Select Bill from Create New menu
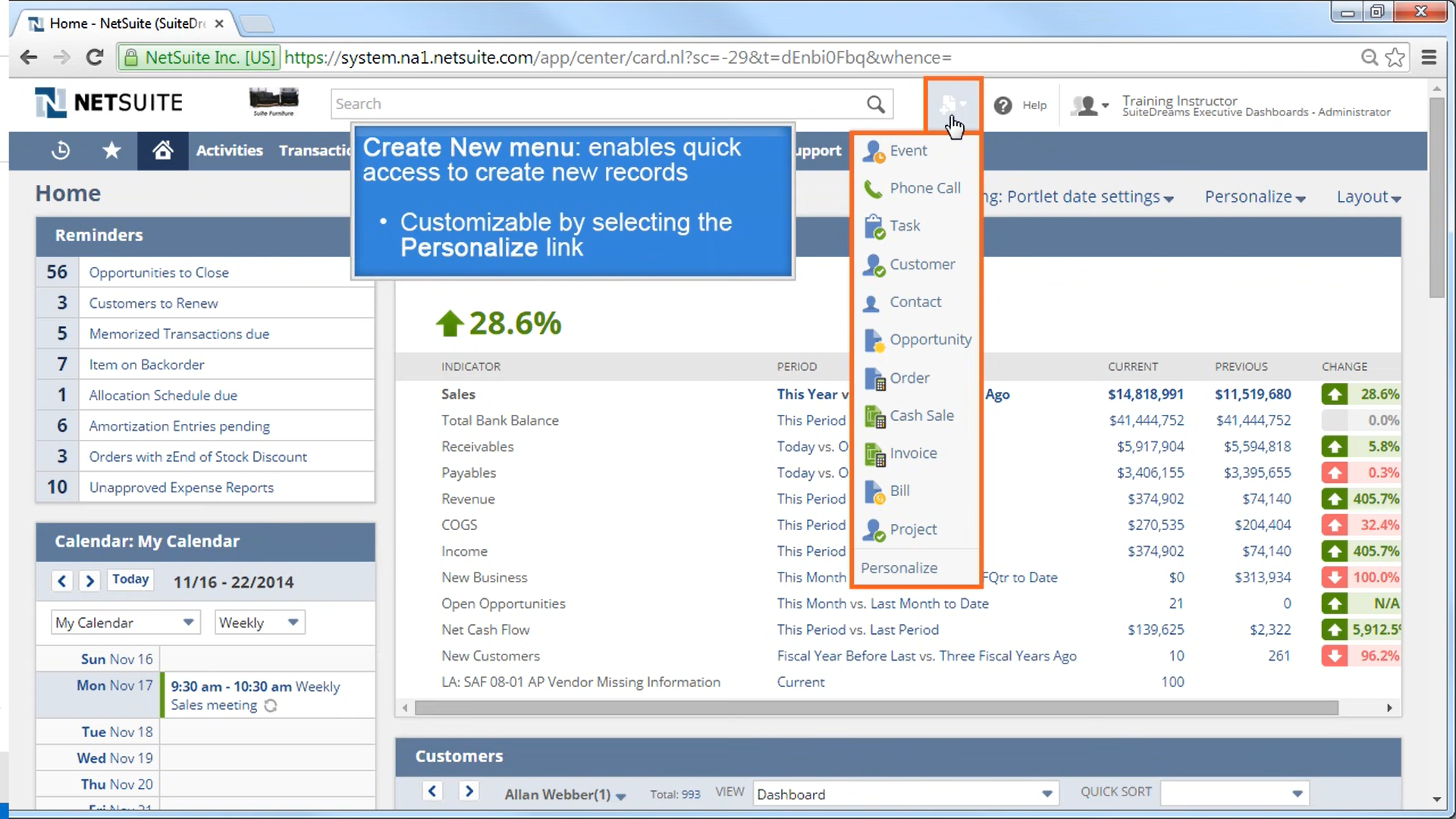The image size is (1456, 819). 916,491
